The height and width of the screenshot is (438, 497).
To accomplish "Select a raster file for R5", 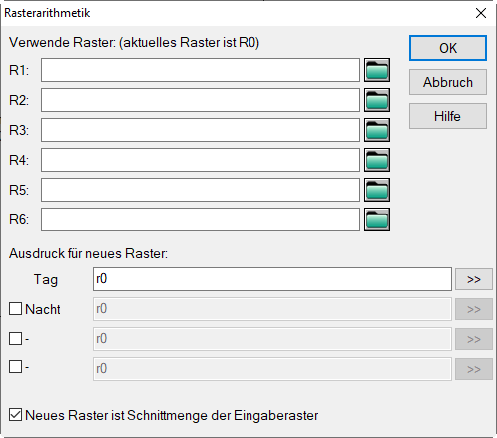I will 377,190.
